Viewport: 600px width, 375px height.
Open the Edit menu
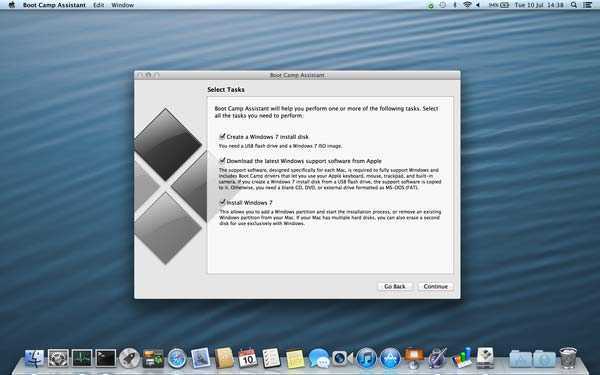pos(98,5)
